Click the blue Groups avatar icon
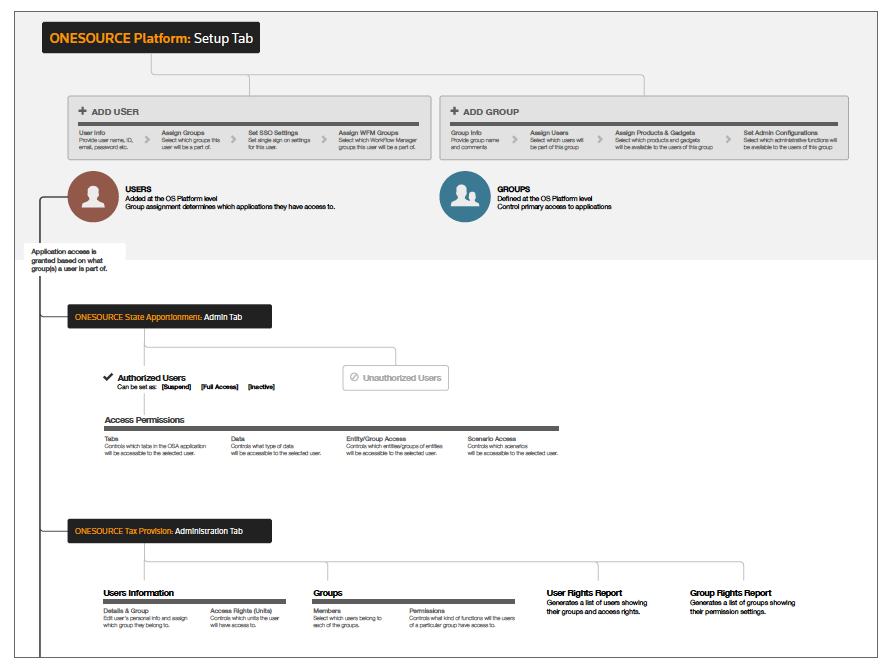887x671 pixels. point(464,197)
